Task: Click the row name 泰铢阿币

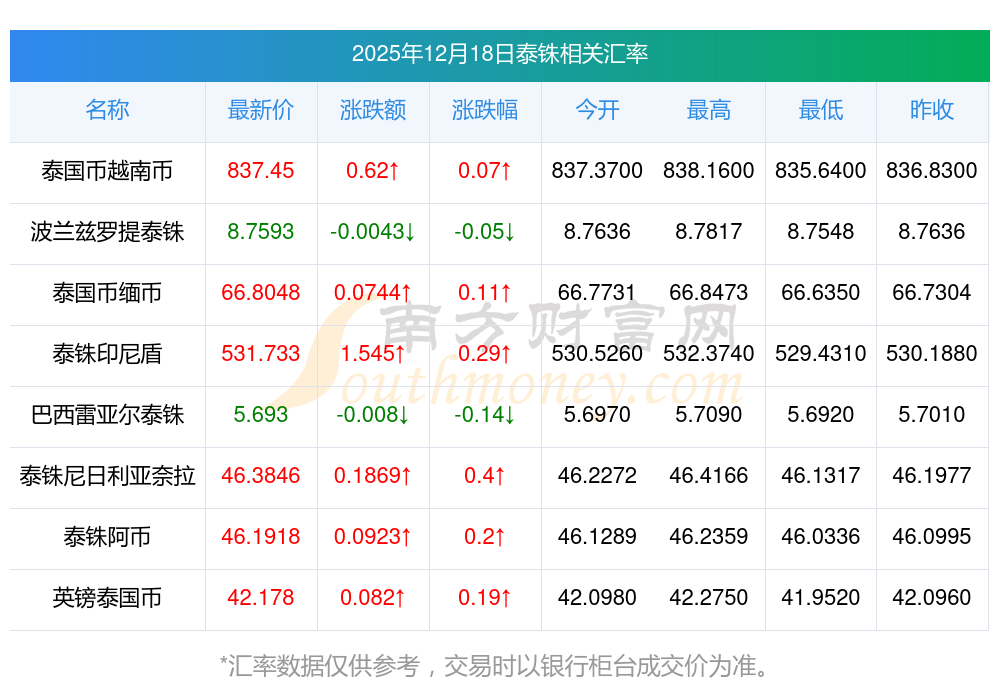Action: coord(107,537)
